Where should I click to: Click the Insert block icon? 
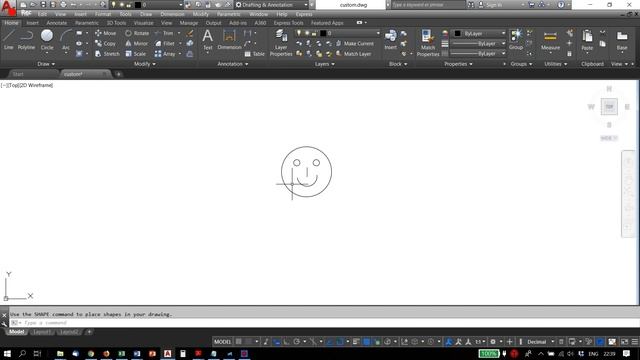click(x=390, y=40)
